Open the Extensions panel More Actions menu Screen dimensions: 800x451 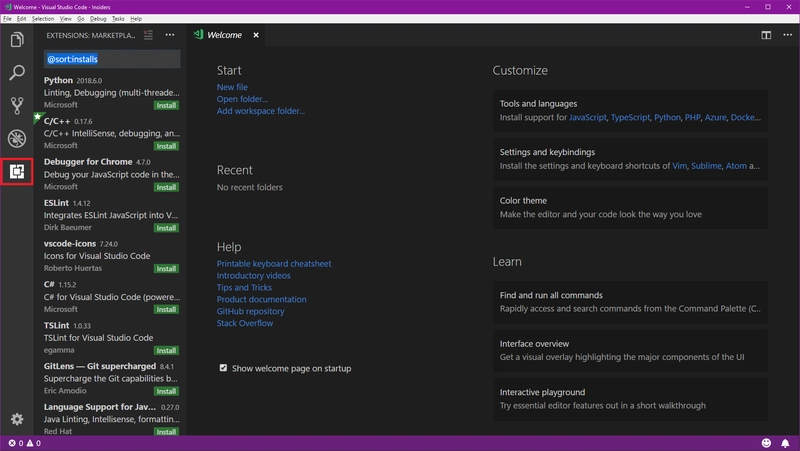pyautogui.click(x=170, y=35)
